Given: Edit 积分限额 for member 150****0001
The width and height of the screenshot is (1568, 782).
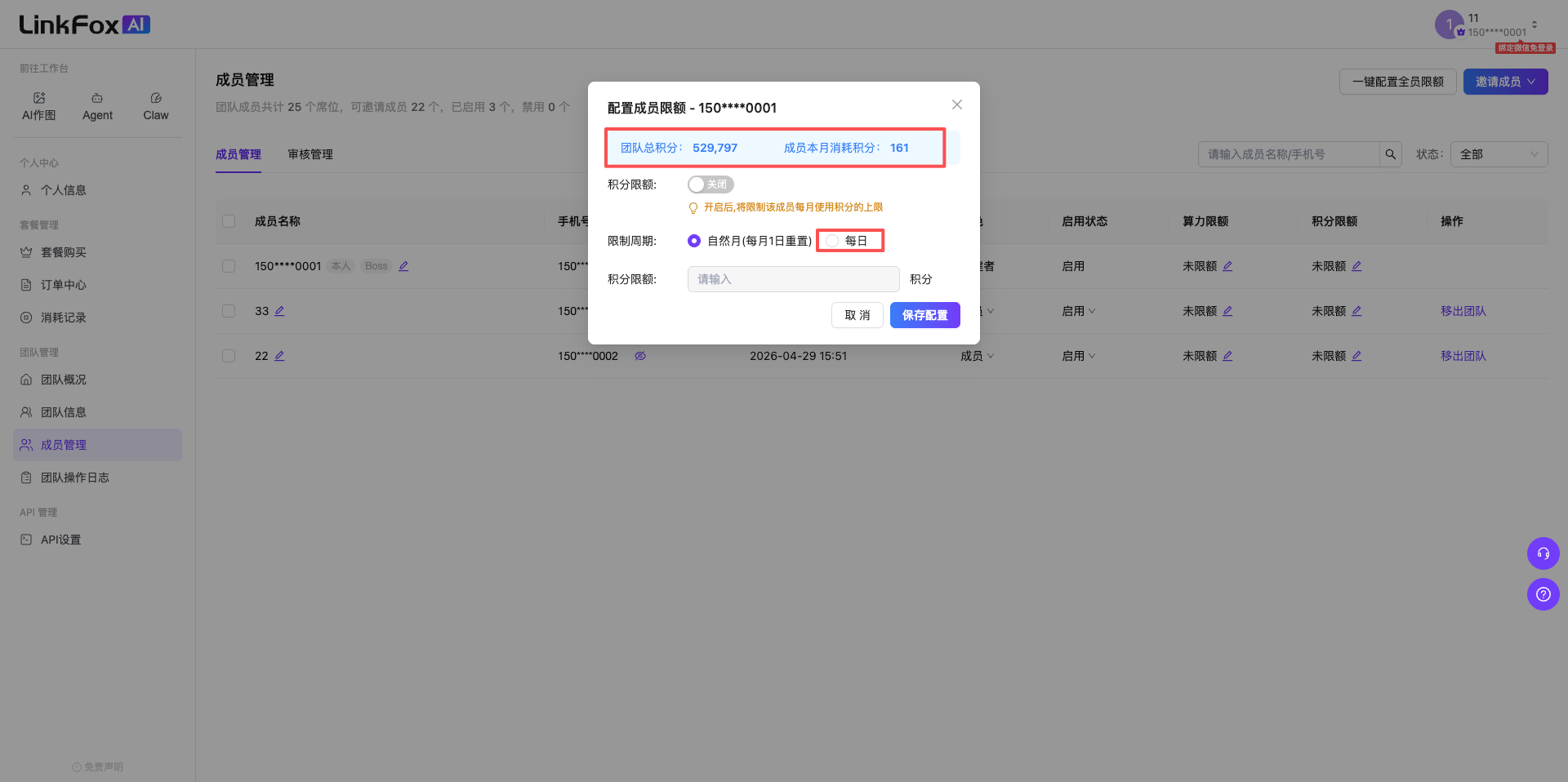Looking at the screenshot, I should click(1356, 266).
